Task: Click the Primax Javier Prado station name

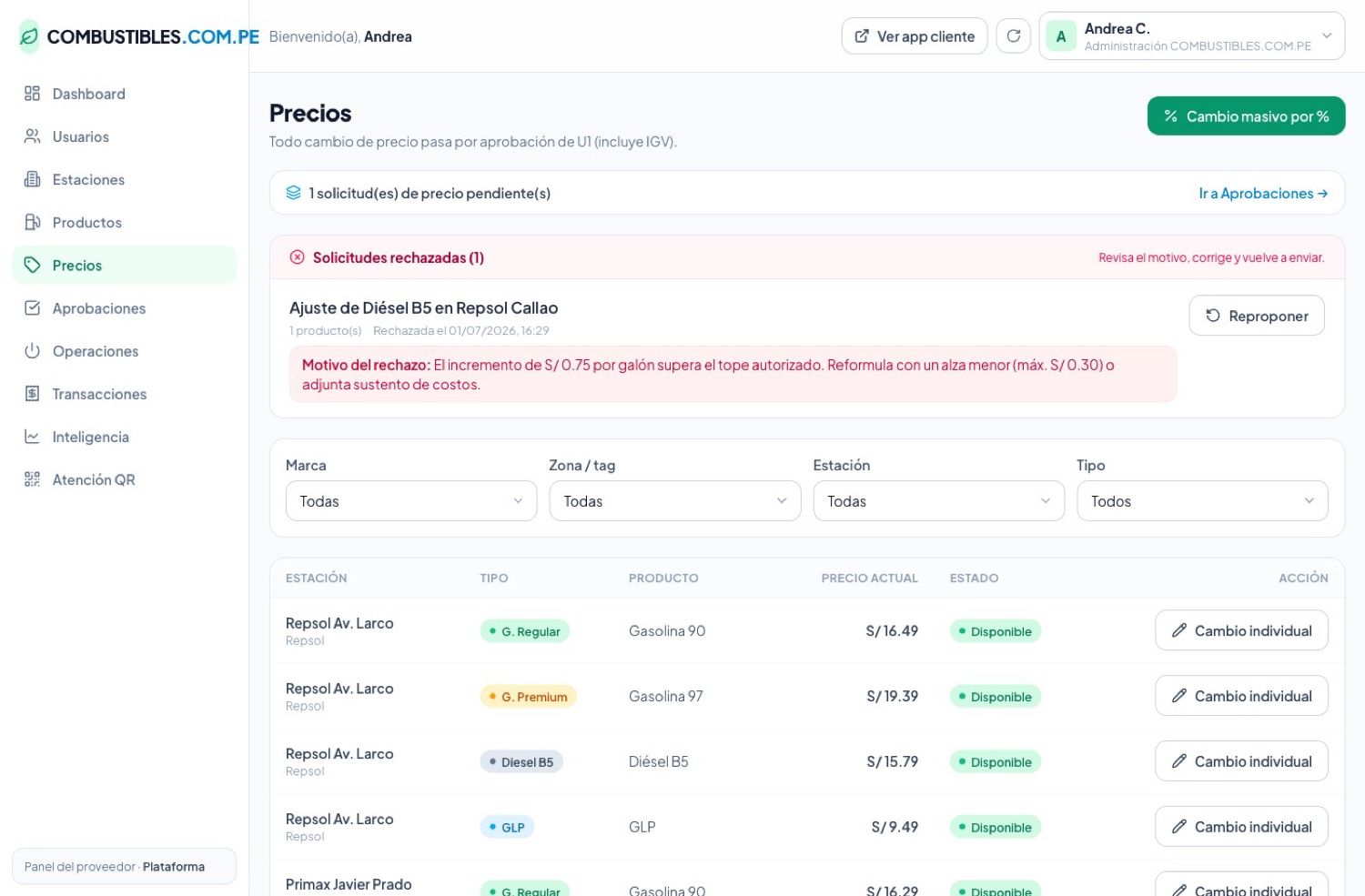Action: 349,884
